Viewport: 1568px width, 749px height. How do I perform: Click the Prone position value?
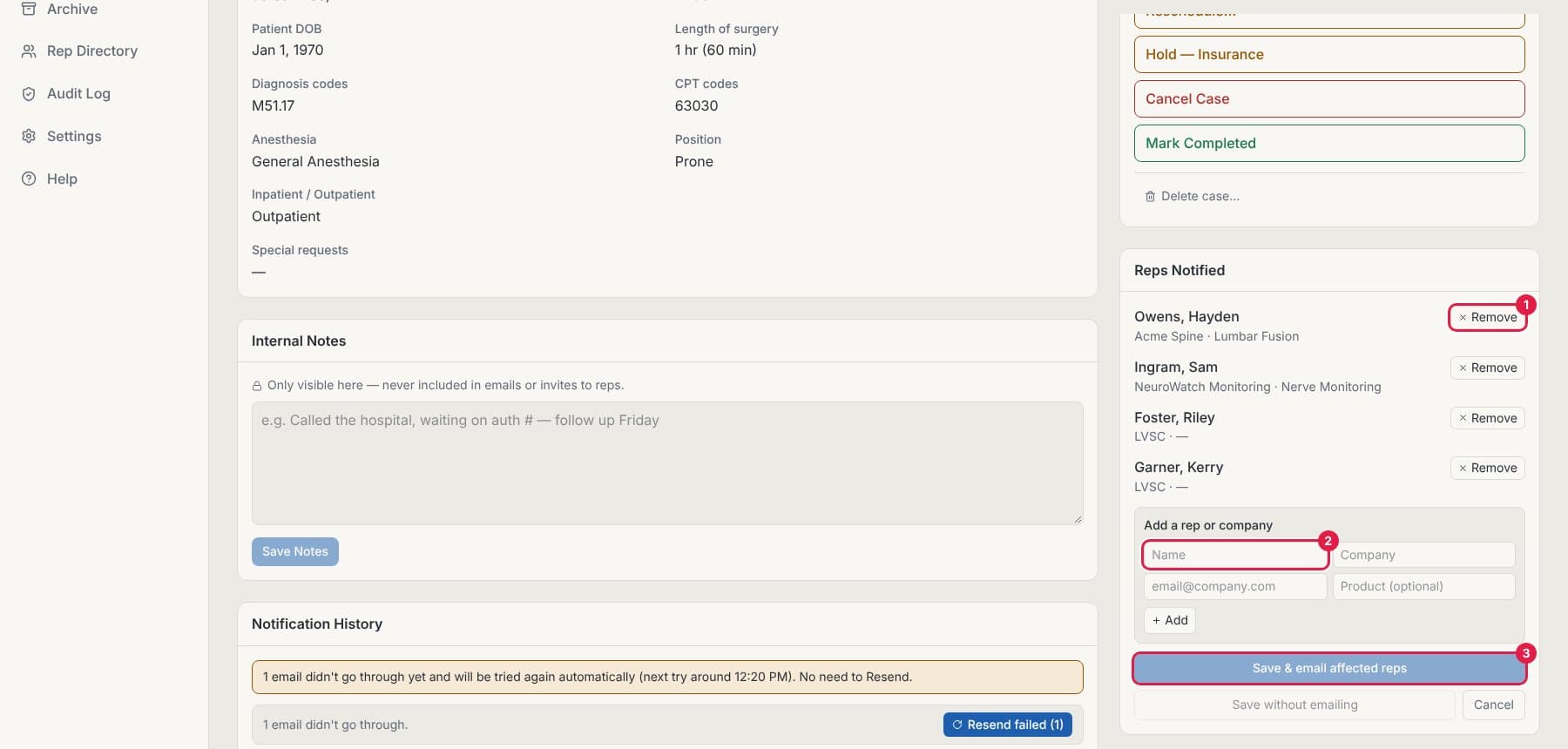[x=694, y=162]
